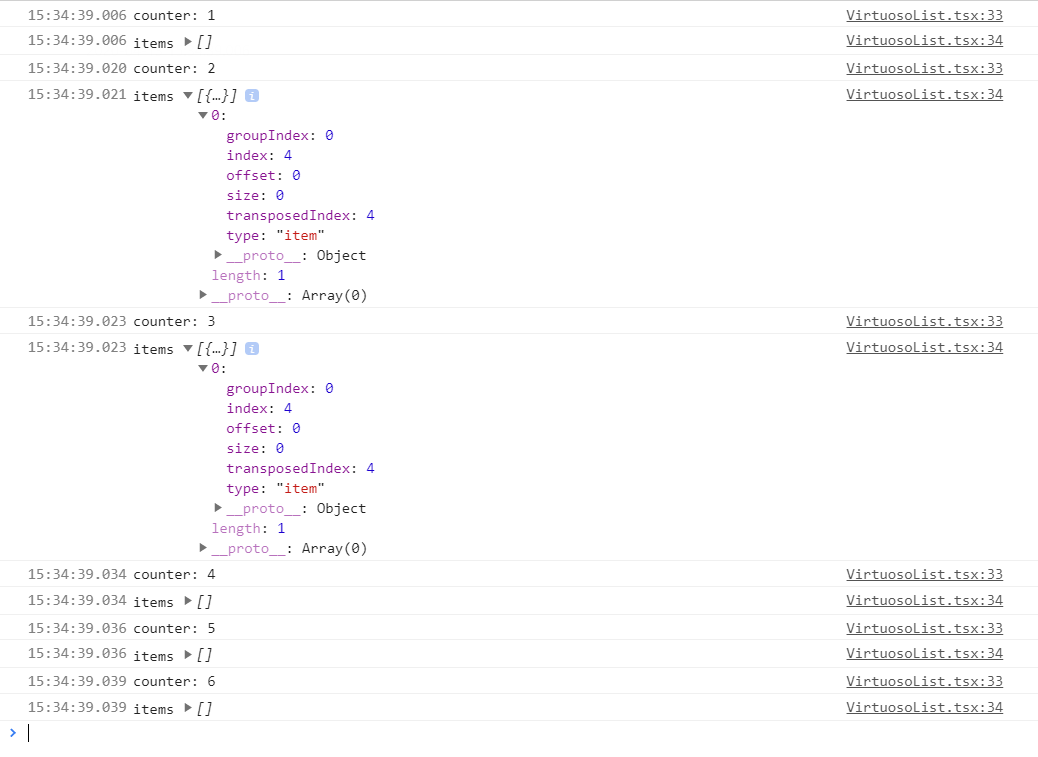This screenshot has height=757, width=1038.
Task: Click the blue console prompt chevron
Action: point(13,732)
